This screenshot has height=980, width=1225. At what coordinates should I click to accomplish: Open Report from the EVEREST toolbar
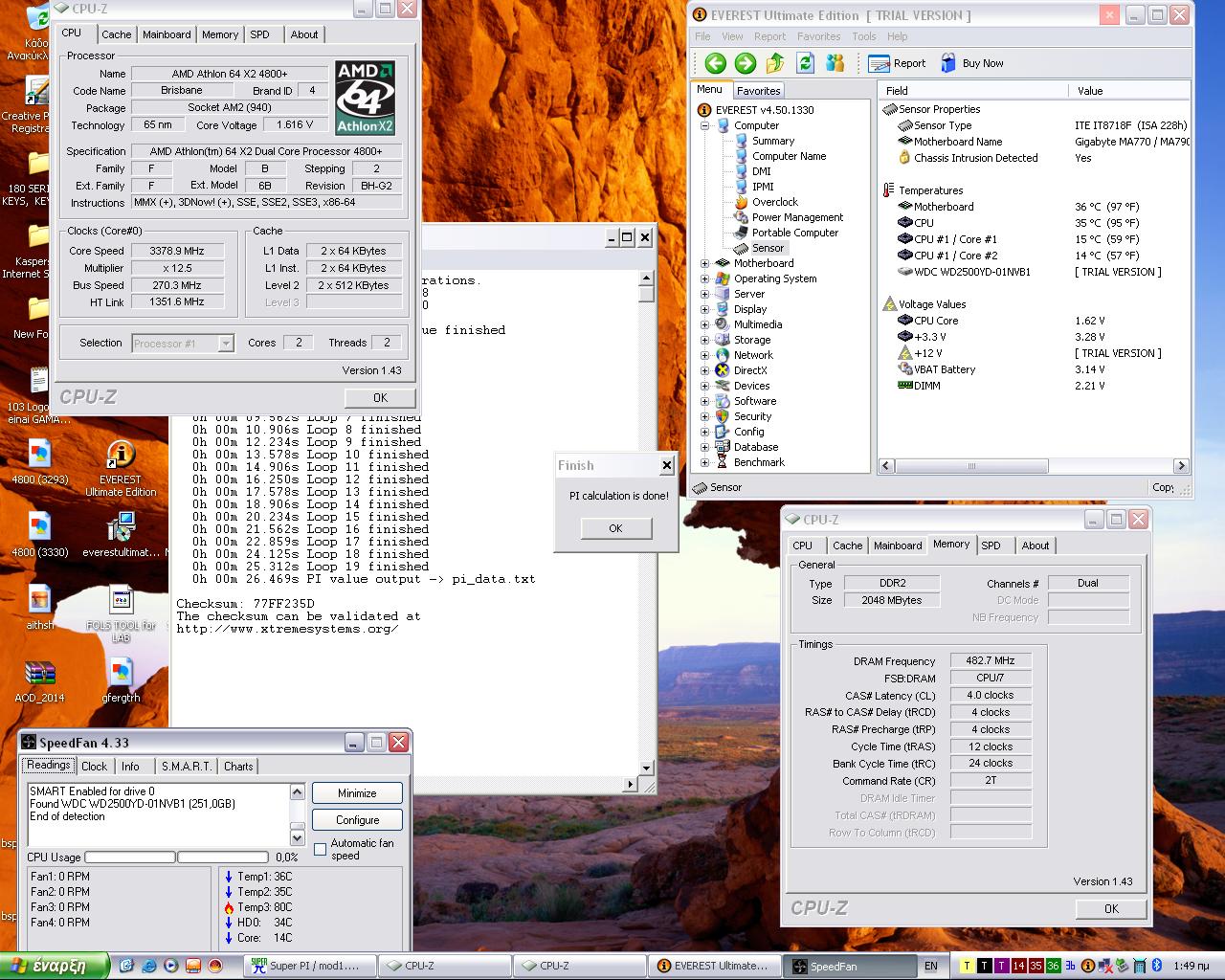coord(897,63)
